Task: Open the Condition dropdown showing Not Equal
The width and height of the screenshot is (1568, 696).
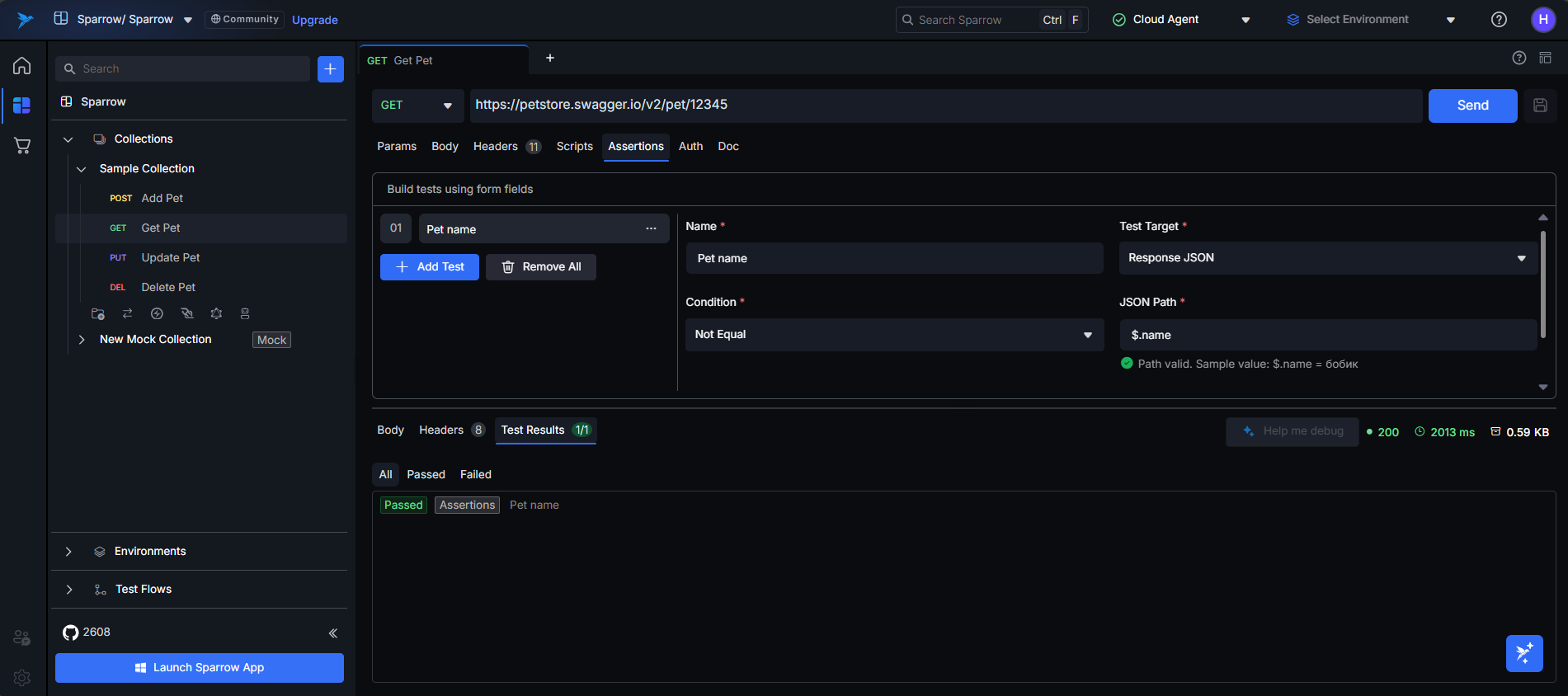Action: [893, 335]
